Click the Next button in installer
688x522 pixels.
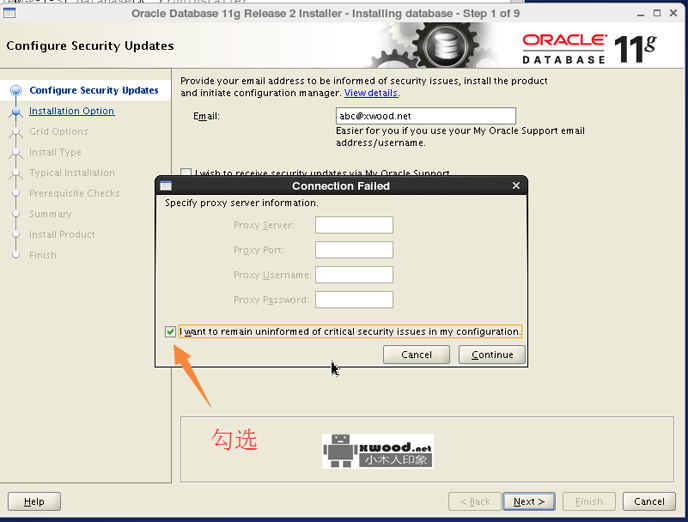[529, 501]
